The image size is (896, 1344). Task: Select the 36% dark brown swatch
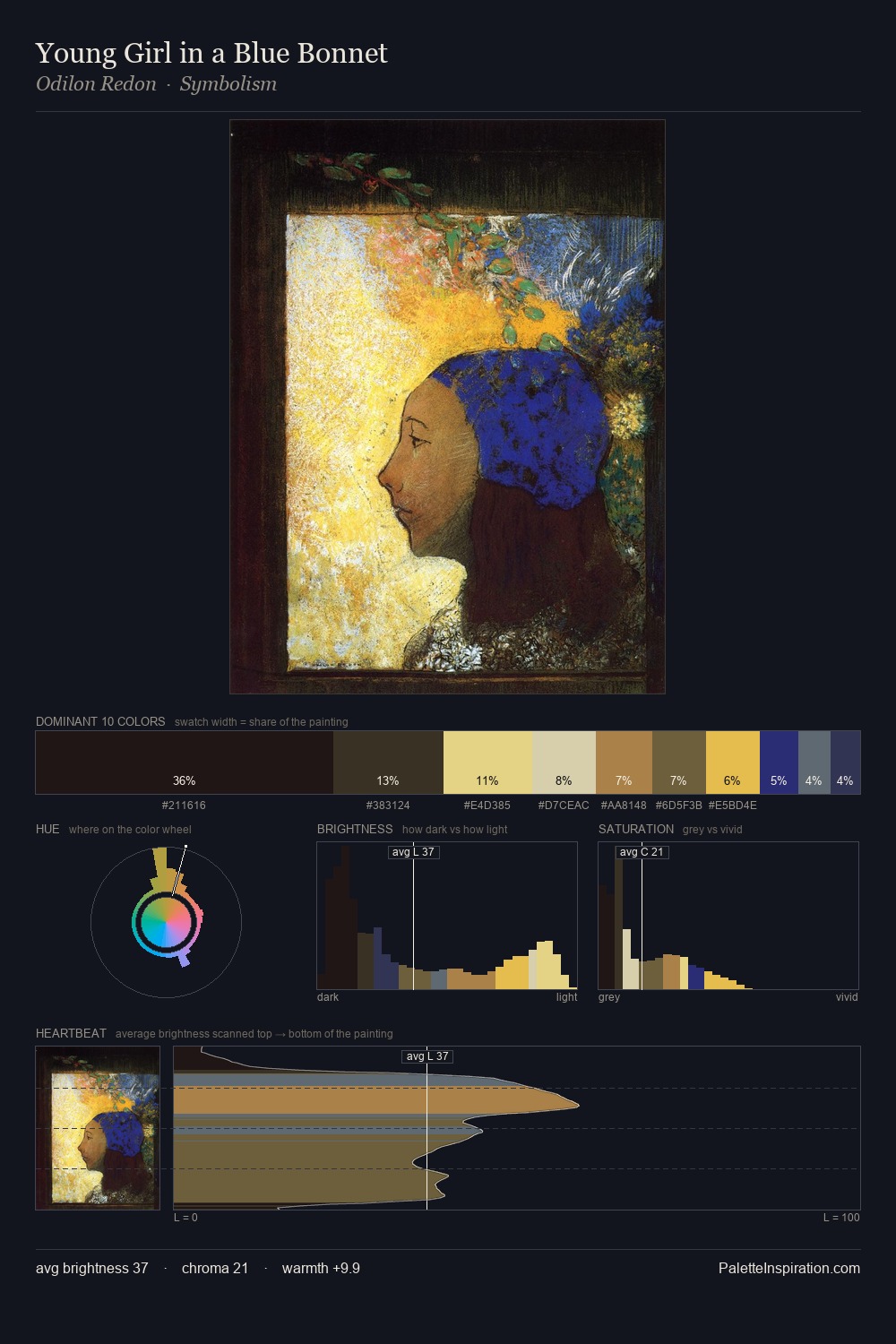click(185, 762)
